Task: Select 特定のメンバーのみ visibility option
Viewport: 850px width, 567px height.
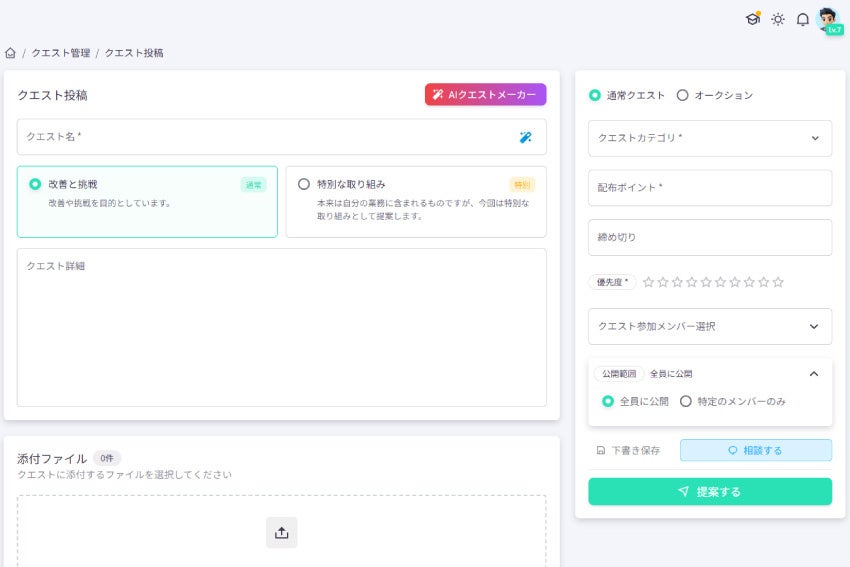Action: (x=686, y=401)
